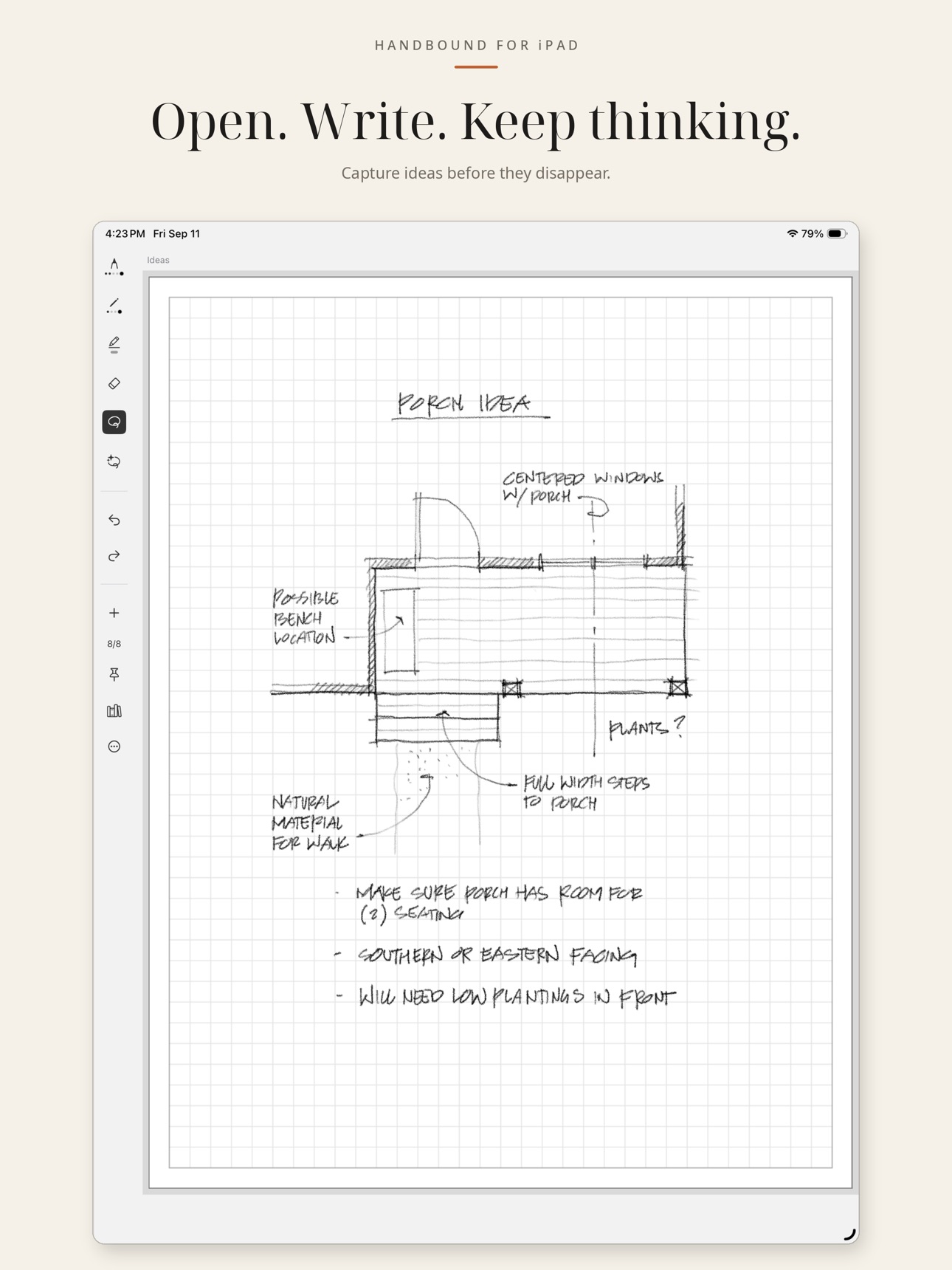The height and width of the screenshot is (1270, 952).
Task: Pin the current page
Action: click(114, 674)
